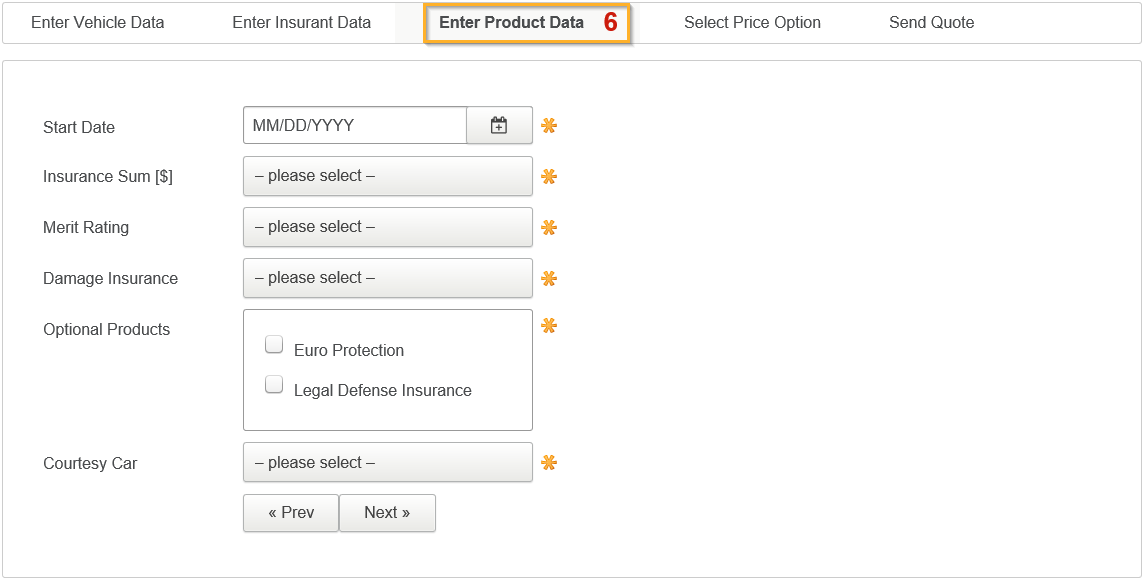Viewport: 1144px width, 580px height.
Task: Click the « Prev button
Action: (x=291, y=513)
